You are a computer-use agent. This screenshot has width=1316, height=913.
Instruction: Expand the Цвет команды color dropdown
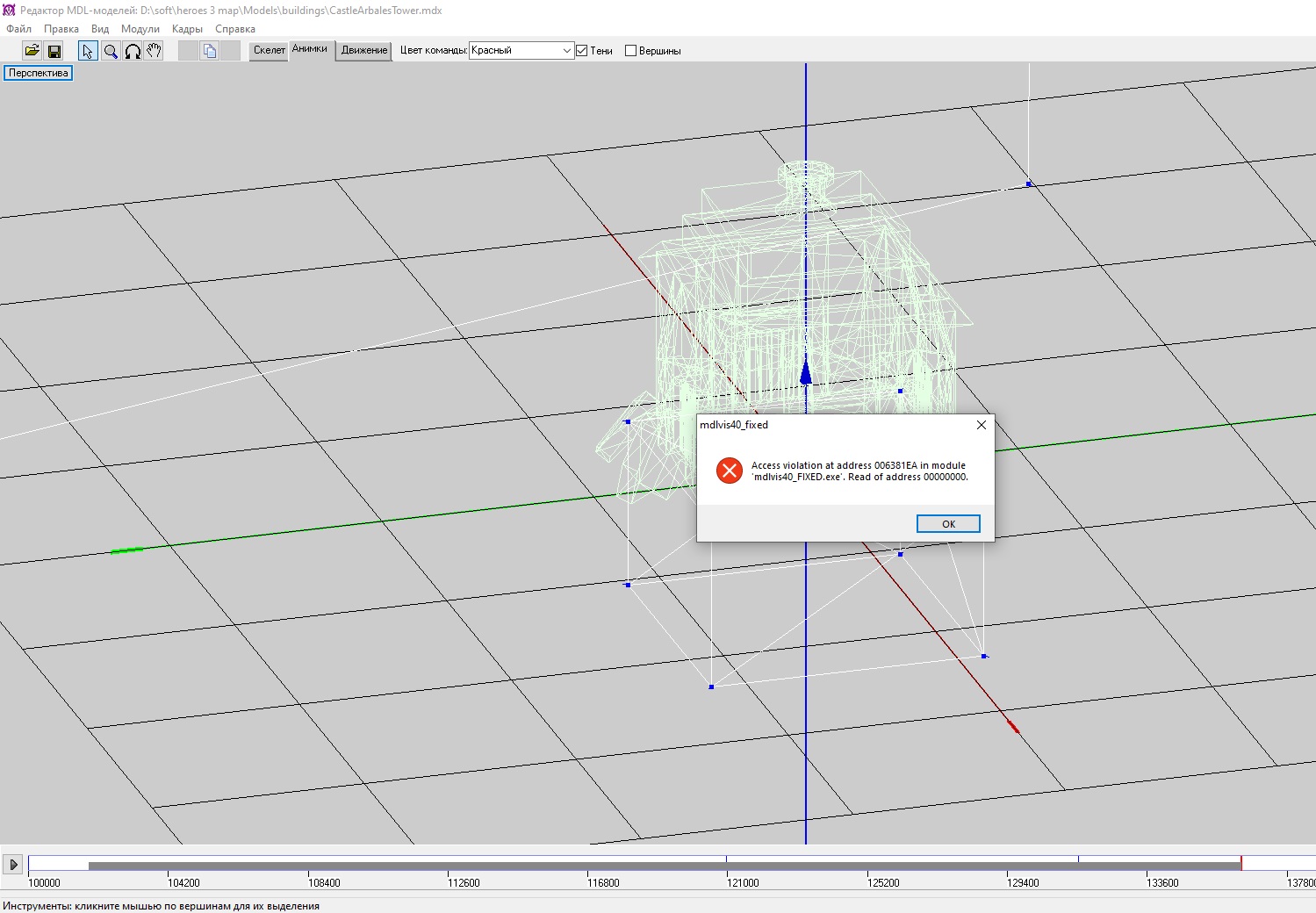566,51
